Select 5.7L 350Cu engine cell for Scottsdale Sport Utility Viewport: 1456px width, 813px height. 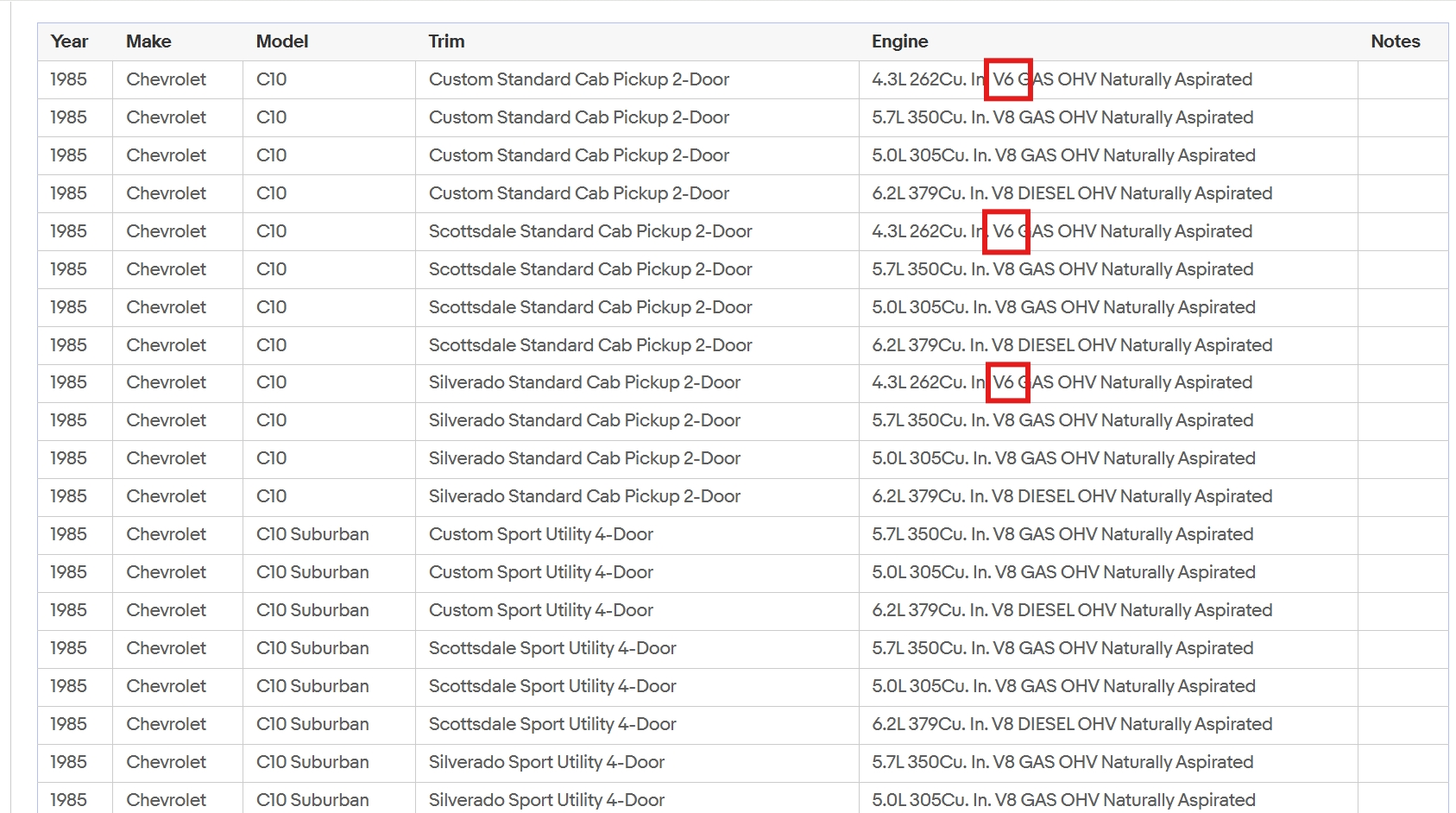pyautogui.click(x=1108, y=648)
